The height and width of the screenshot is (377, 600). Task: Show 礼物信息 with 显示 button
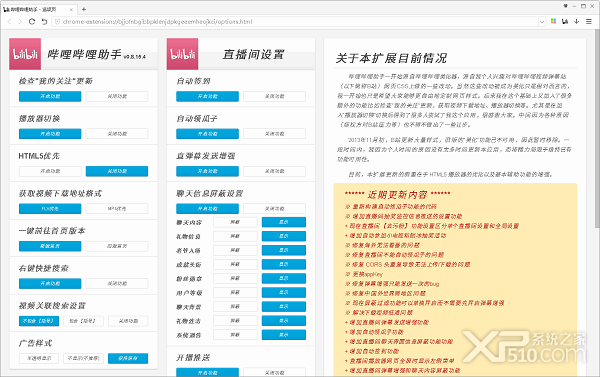pyautogui.click(x=284, y=236)
